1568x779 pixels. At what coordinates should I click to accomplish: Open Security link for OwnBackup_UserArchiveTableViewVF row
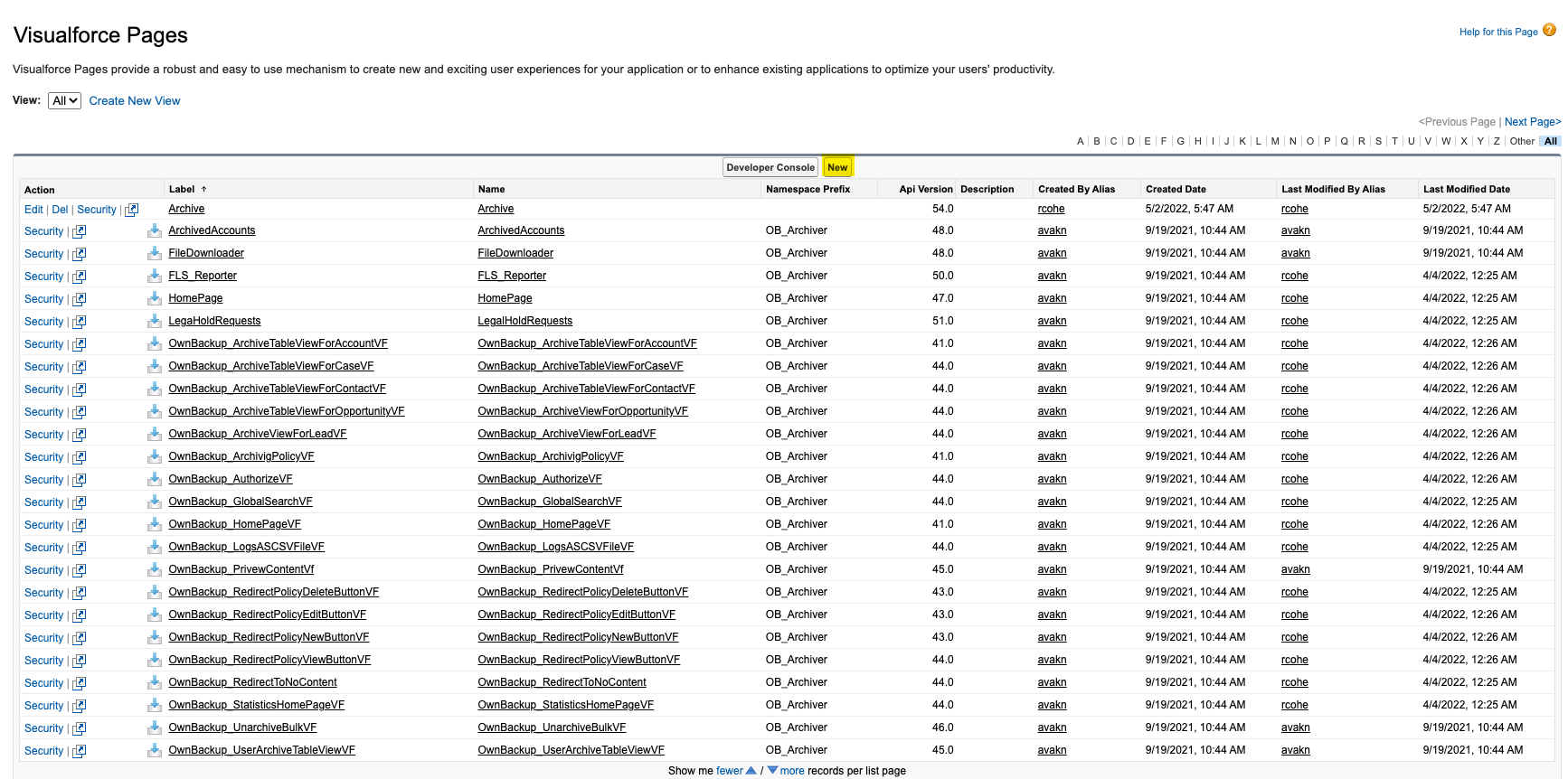click(x=43, y=751)
